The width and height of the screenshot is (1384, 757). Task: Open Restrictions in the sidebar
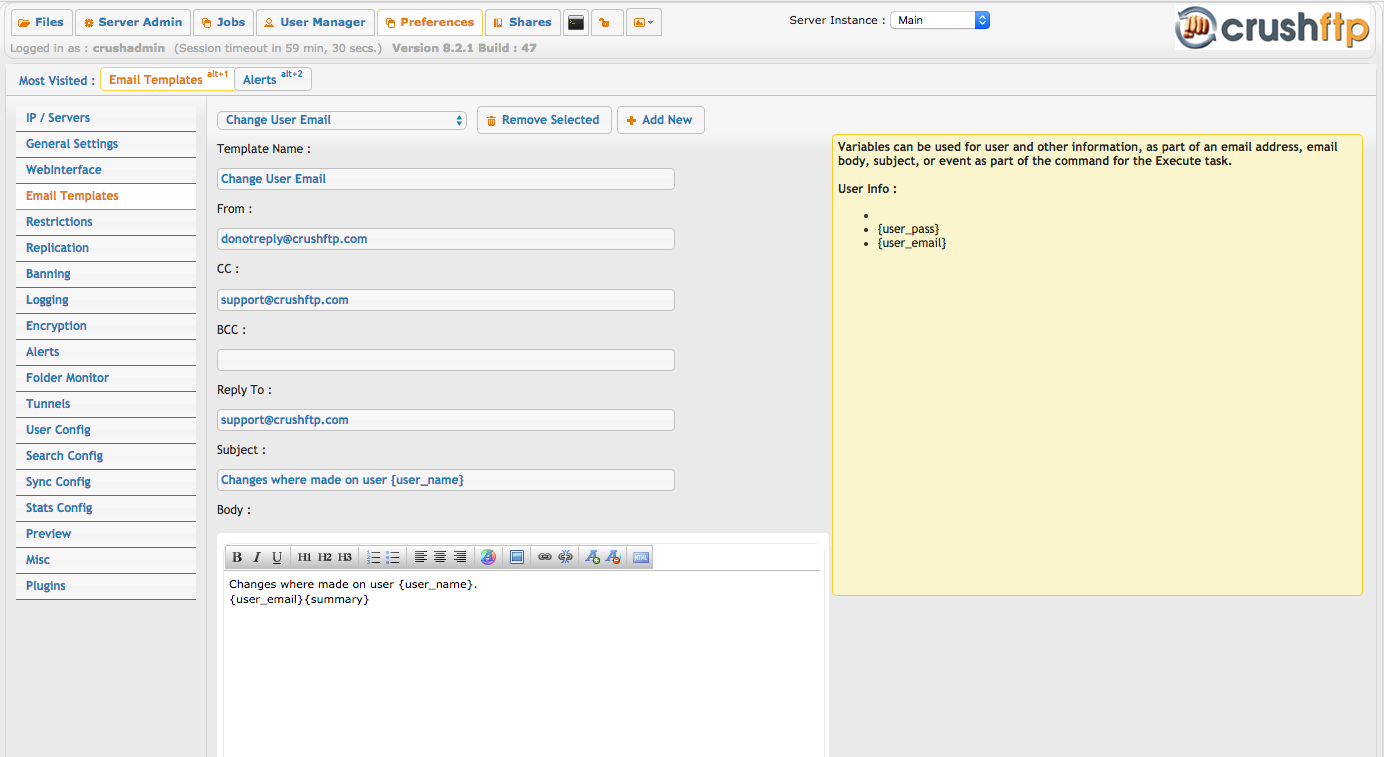[x=106, y=222]
